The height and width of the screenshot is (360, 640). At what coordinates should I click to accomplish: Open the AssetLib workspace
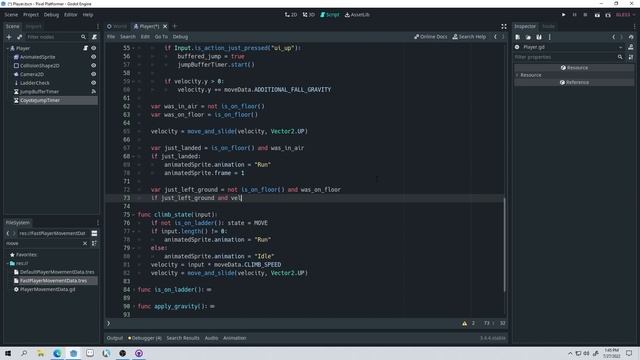click(x=357, y=15)
